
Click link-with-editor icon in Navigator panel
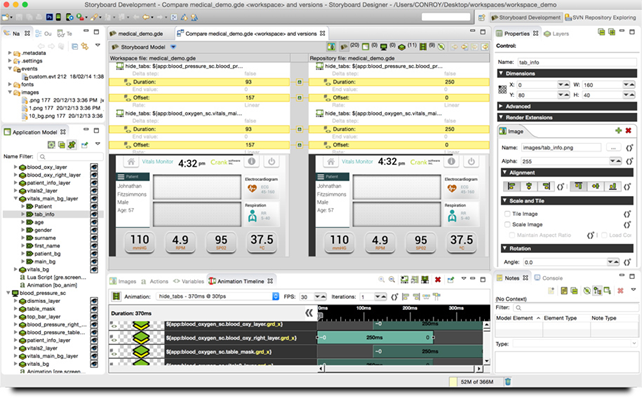click(x=85, y=46)
